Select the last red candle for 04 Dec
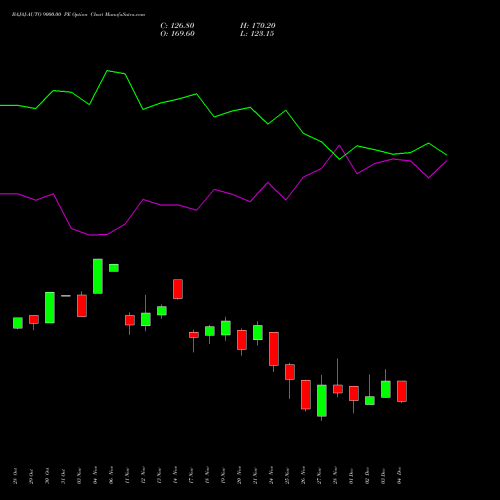Viewport: 500px width, 500px height. pyautogui.click(x=402, y=391)
